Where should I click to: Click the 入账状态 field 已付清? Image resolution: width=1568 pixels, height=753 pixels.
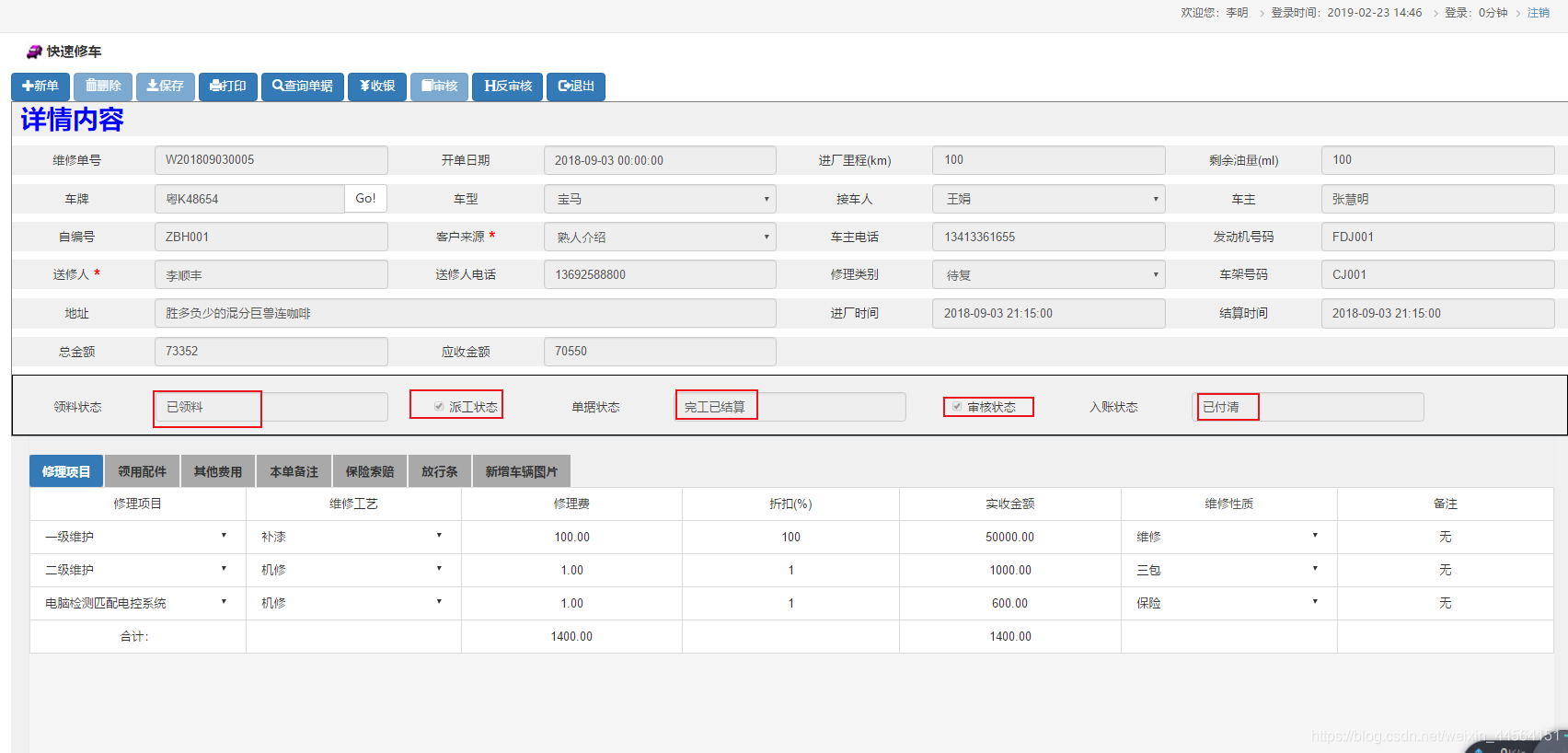[x=1308, y=407]
